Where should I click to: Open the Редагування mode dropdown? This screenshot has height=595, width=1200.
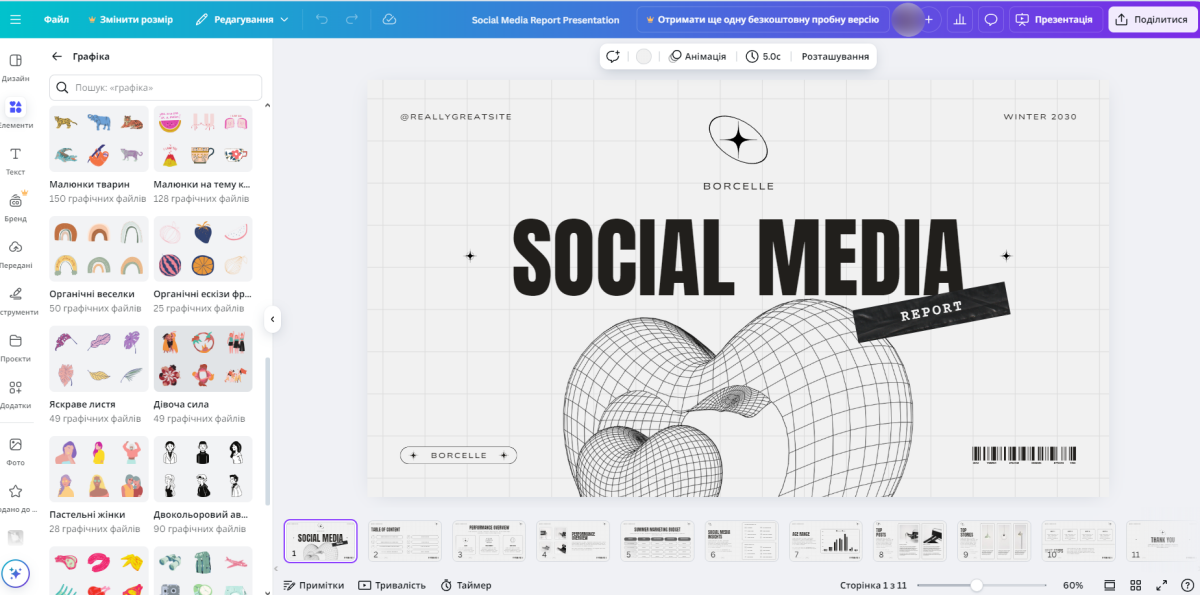pyautogui.click(x=242, y=19)
